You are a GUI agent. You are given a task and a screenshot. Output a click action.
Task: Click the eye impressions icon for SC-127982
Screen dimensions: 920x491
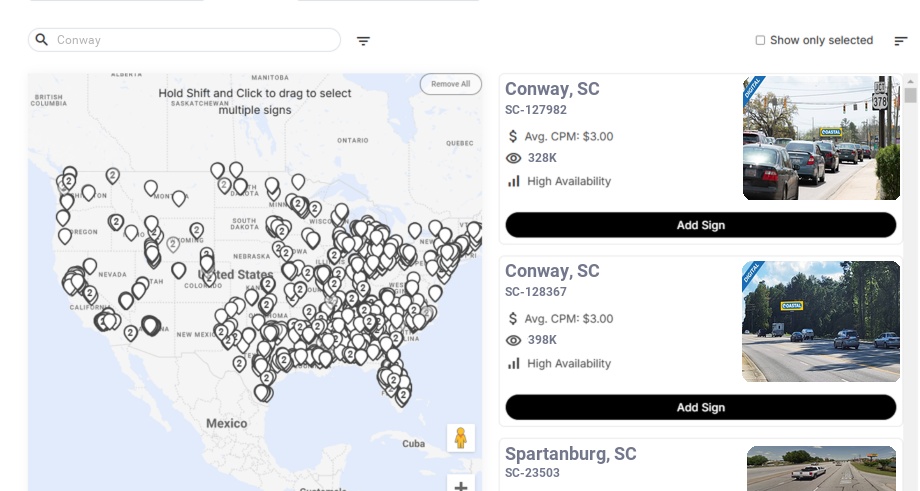coord(514,158)
